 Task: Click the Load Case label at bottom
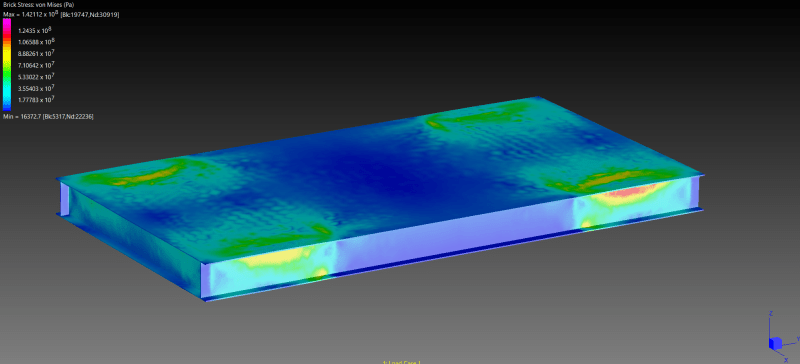pyautogui.click(x=402, y=362)
